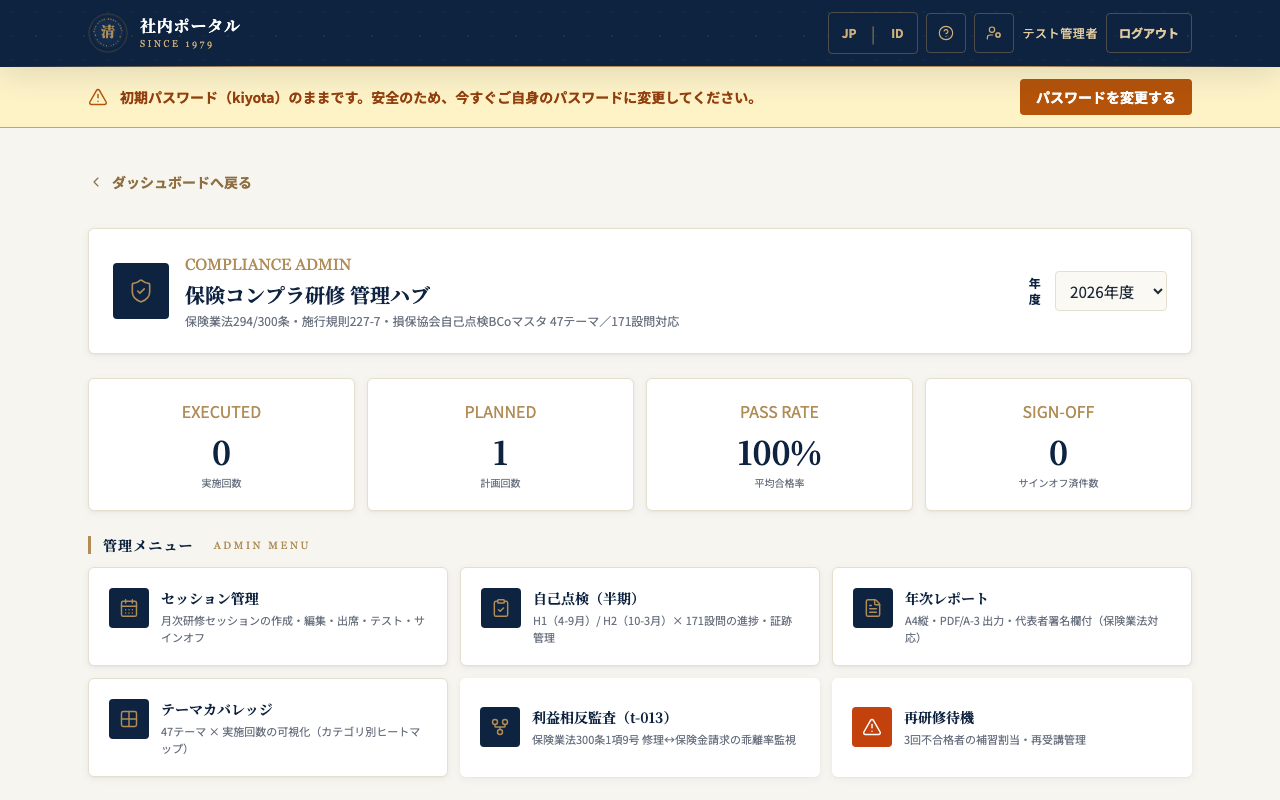Image resolution: width=1280 pixels, height=800 pixels.
Task: Click the document icon for 年次レポート
Action: 873,608
